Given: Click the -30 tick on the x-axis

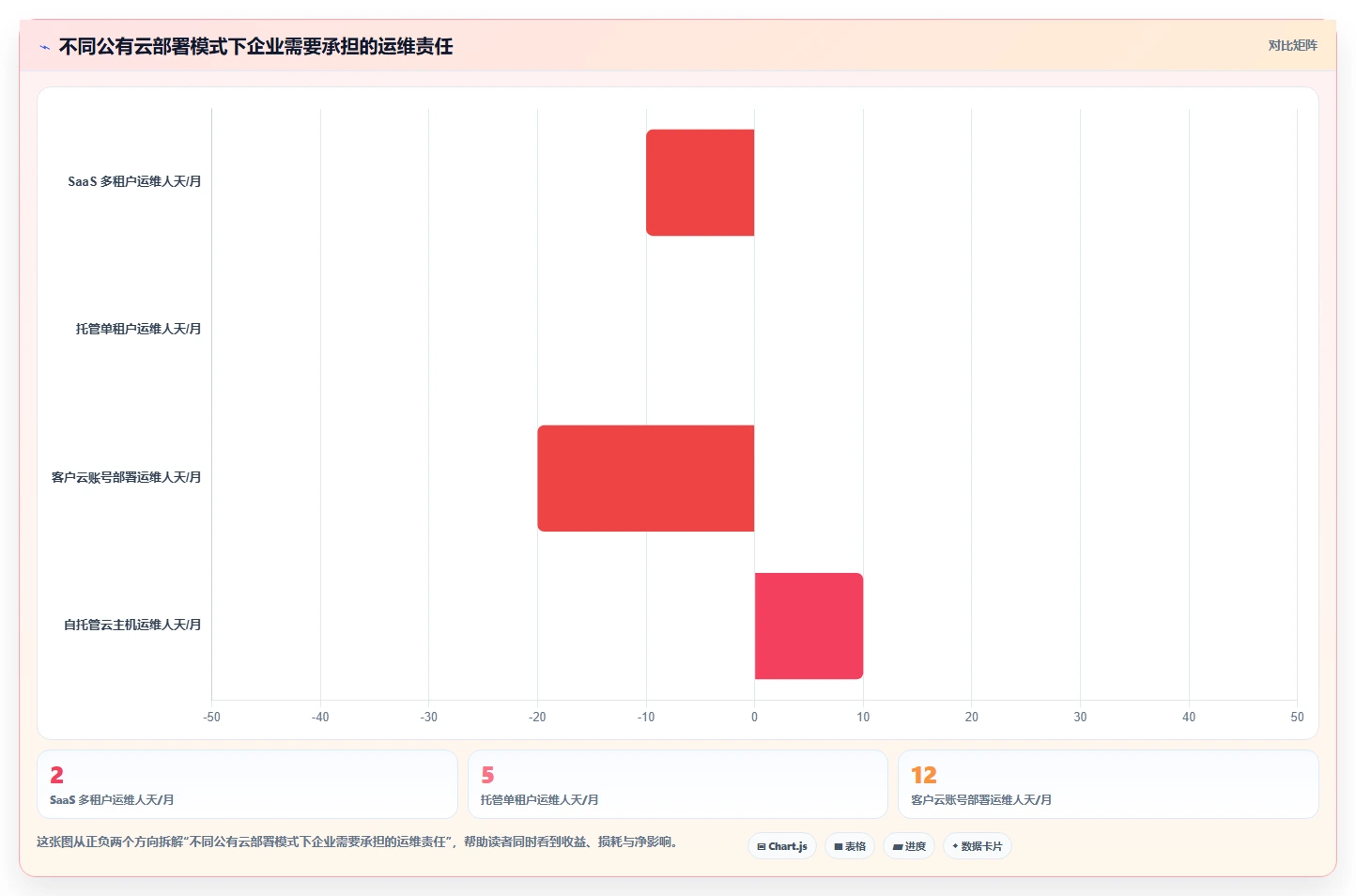Looking at the screenshot, I should pos(429,717).
